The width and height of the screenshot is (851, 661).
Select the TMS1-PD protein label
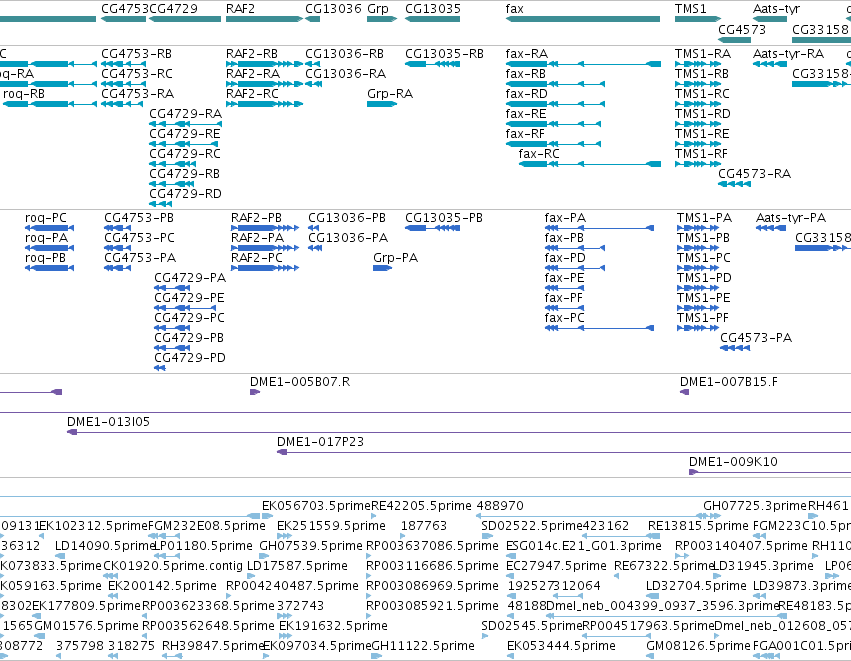[x=704, y=278]
